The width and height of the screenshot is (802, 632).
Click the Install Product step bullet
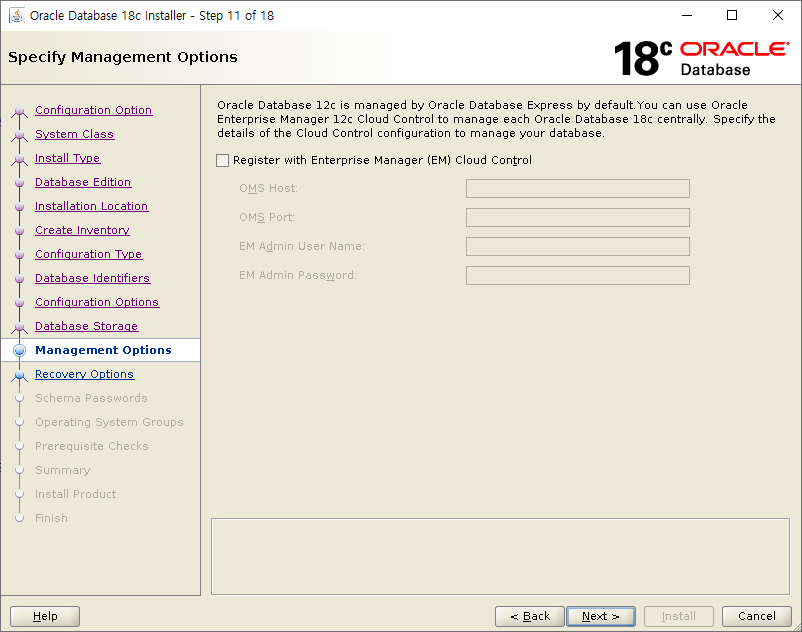(19, 494)
